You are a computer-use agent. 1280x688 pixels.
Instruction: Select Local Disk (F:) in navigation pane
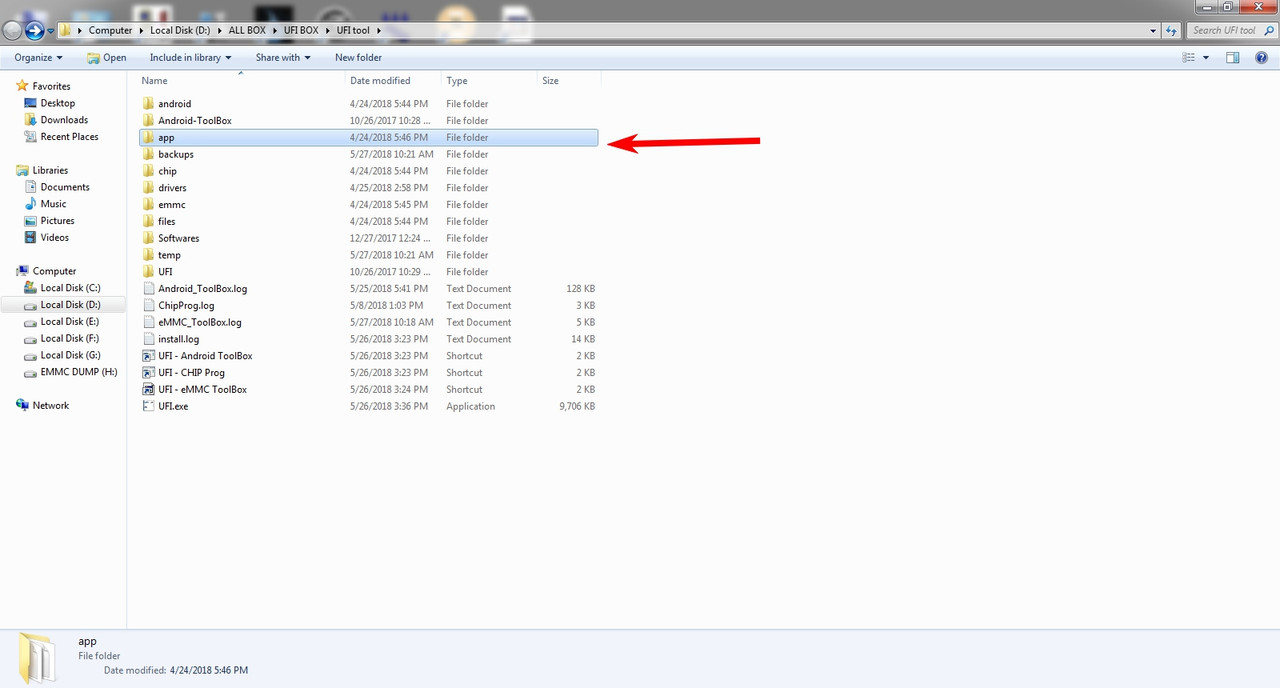69,339
